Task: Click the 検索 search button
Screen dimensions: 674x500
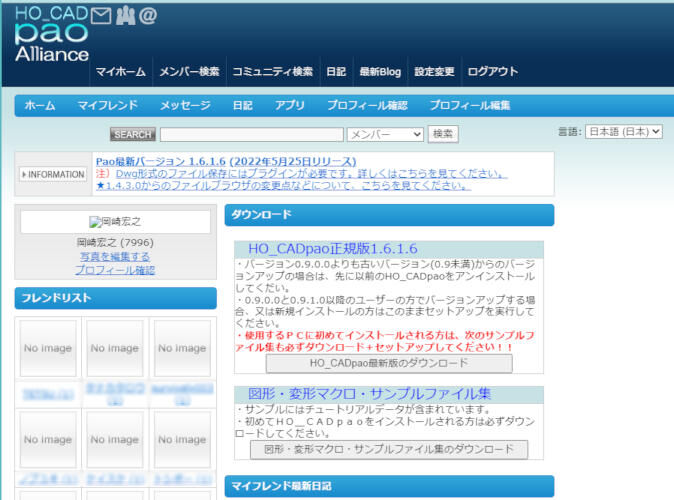Action: (443, 134)
